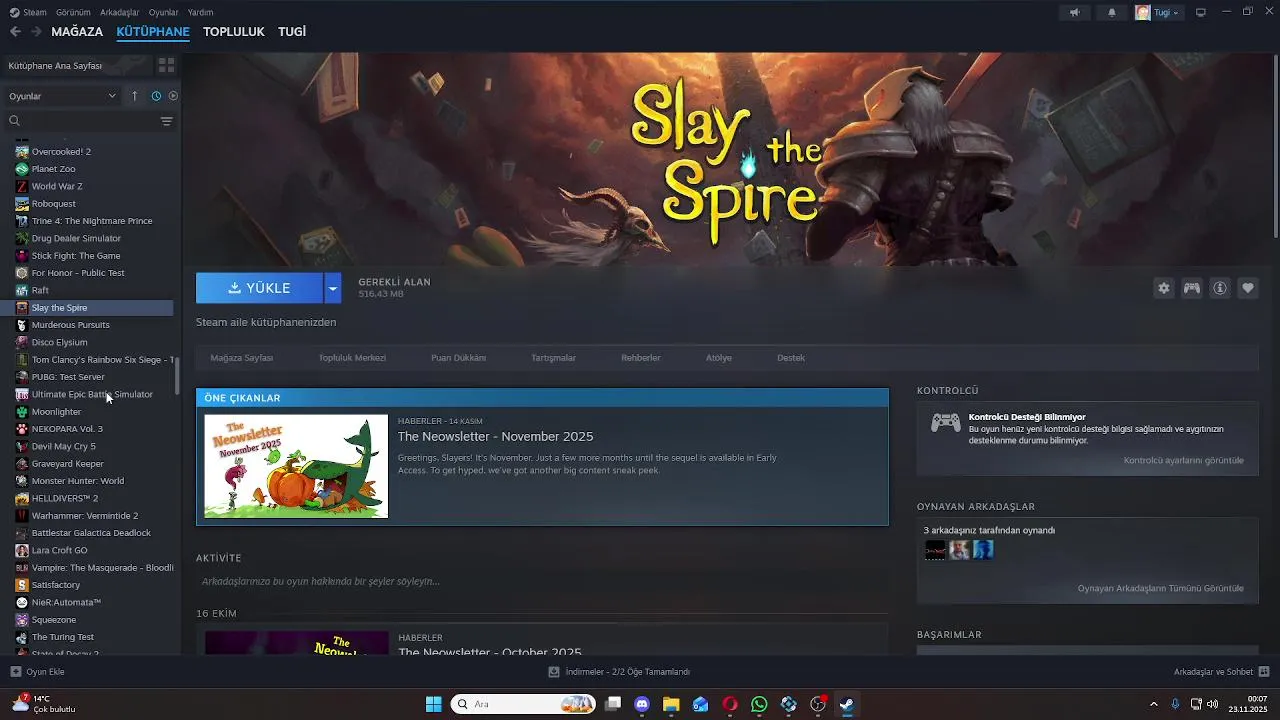Open WhatsApp from the taskbar
This screenshot has height=720, width=1280.
tap(759, 704)
